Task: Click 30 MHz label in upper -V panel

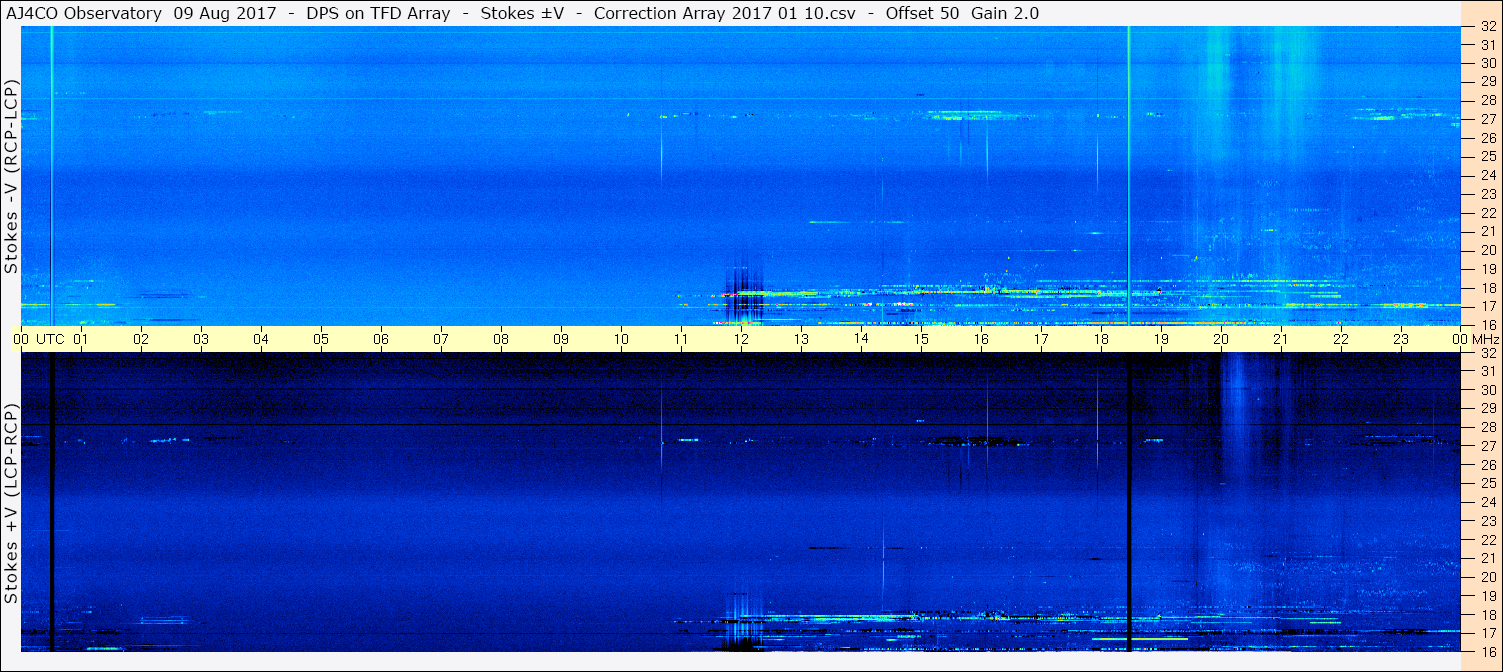Action: (1487, 62)
